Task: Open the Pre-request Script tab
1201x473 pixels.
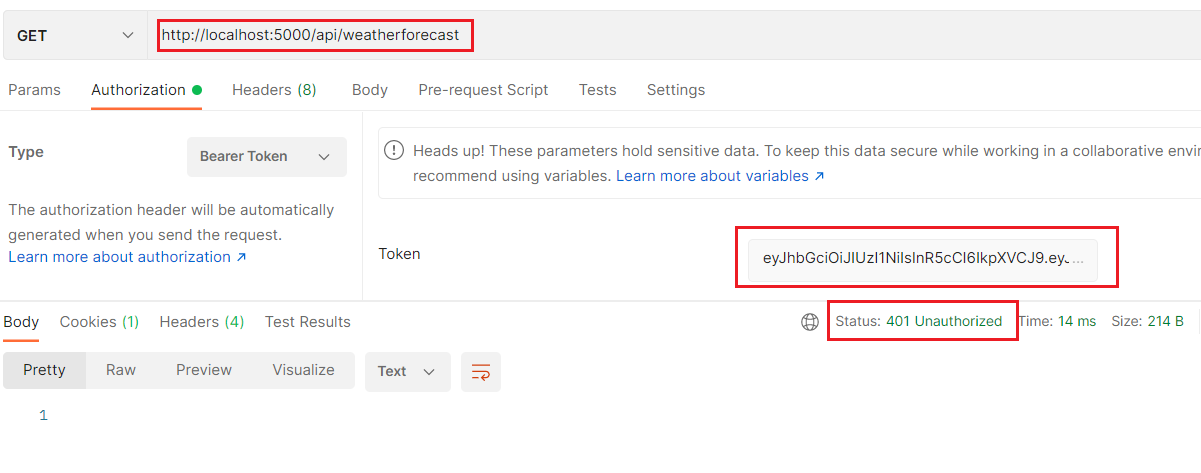Action: [483, 90]
